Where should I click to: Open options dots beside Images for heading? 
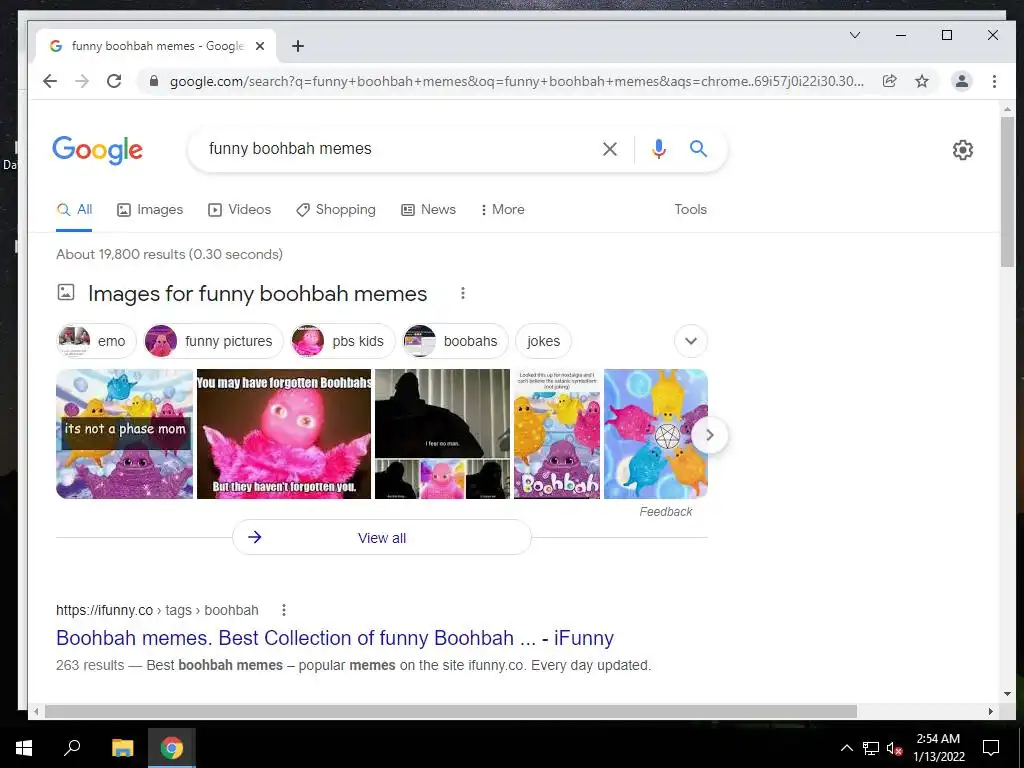coord(462,293)
